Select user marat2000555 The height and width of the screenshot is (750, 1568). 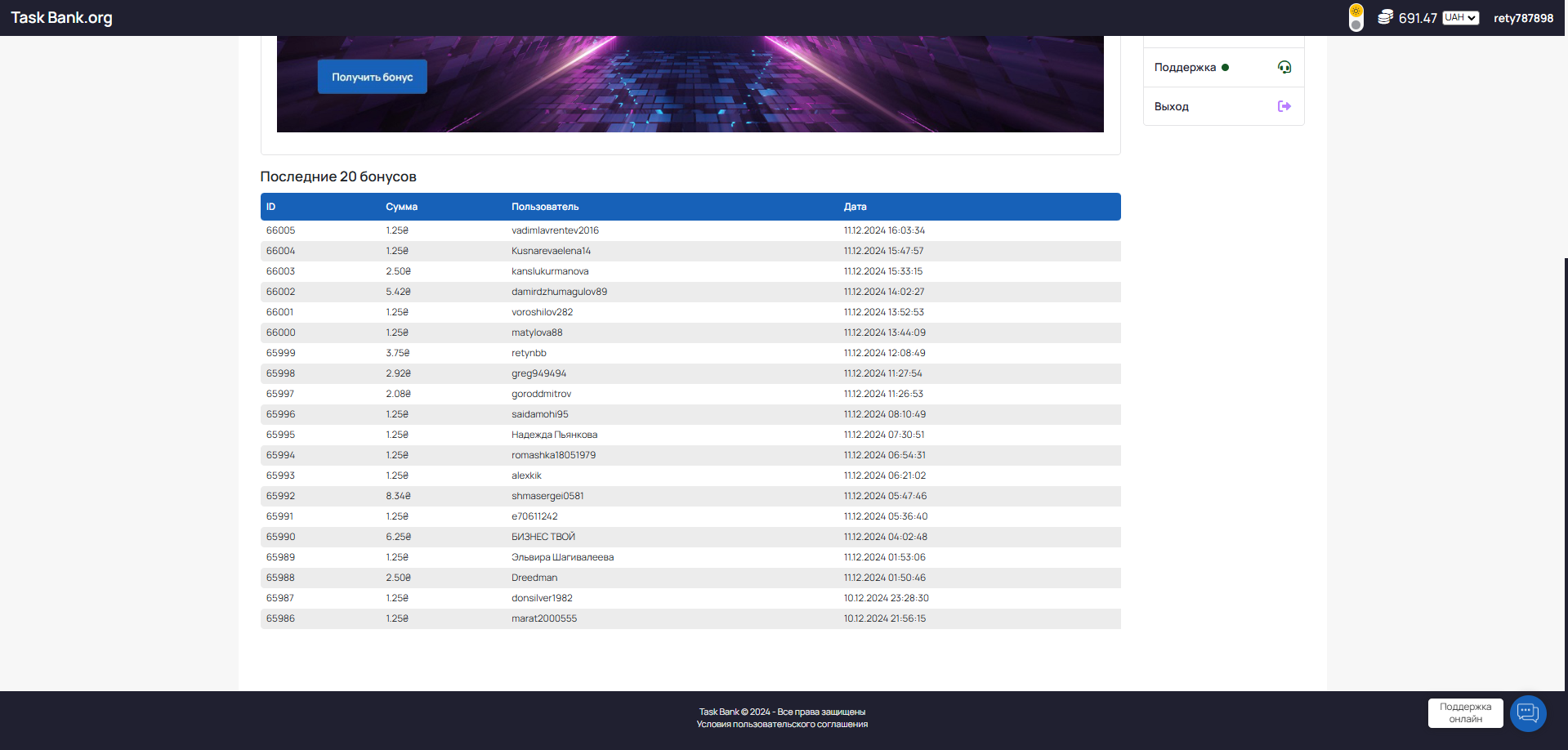[544, 618]
